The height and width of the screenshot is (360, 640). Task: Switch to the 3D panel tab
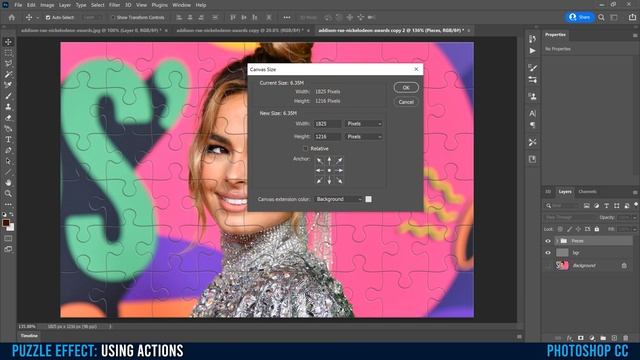click(548, 192)
